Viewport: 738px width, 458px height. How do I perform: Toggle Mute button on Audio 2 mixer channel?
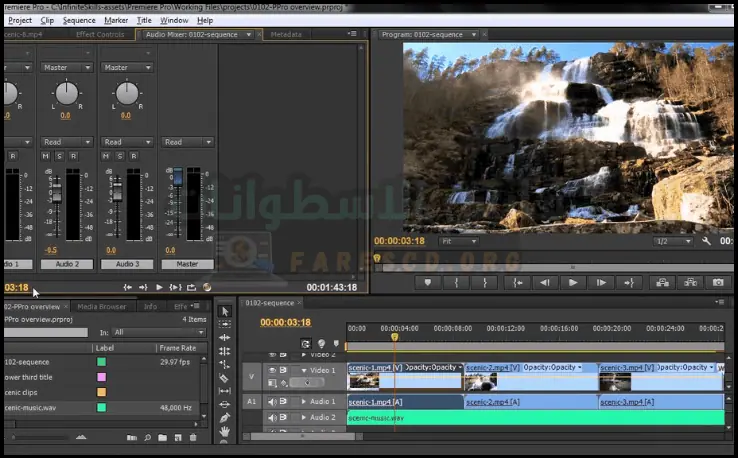(x=46, y=156)
